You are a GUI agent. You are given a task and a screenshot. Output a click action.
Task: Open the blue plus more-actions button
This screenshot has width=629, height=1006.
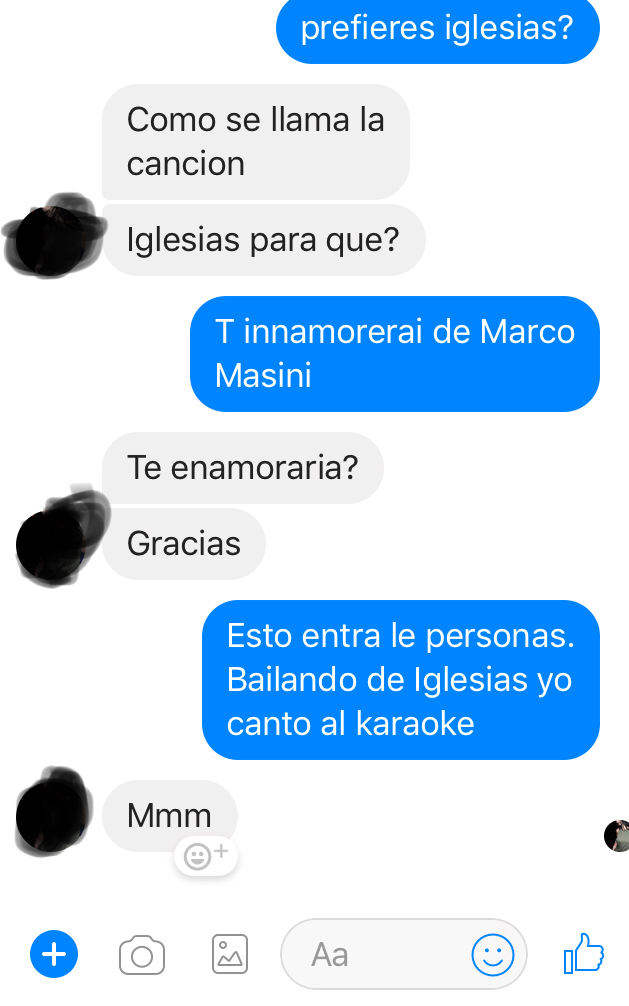click(54, 954)
